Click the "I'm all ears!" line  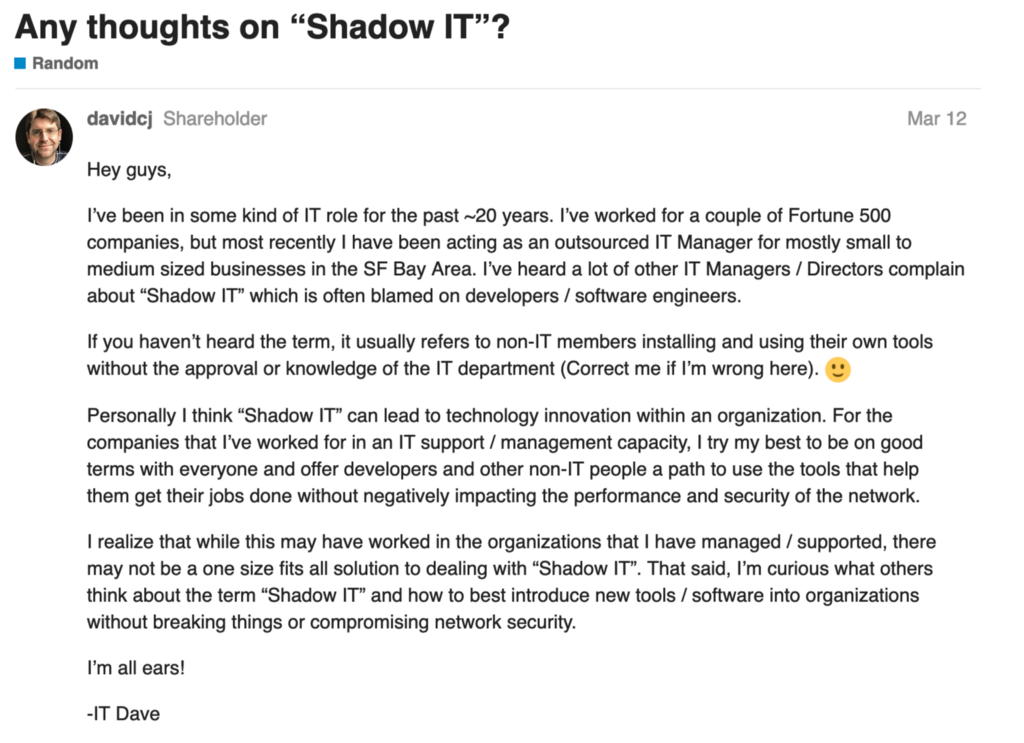tap(136, 669)
